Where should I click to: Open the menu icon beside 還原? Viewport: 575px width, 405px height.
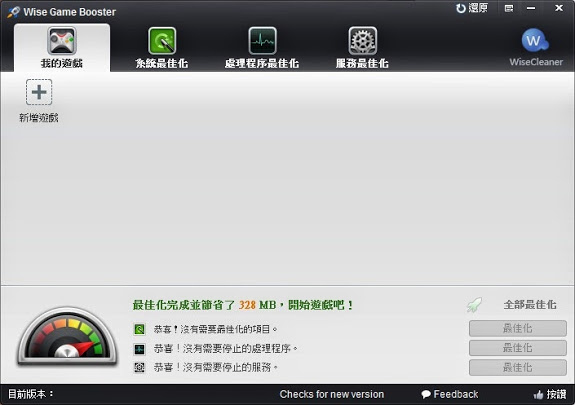tap(509, 8)
